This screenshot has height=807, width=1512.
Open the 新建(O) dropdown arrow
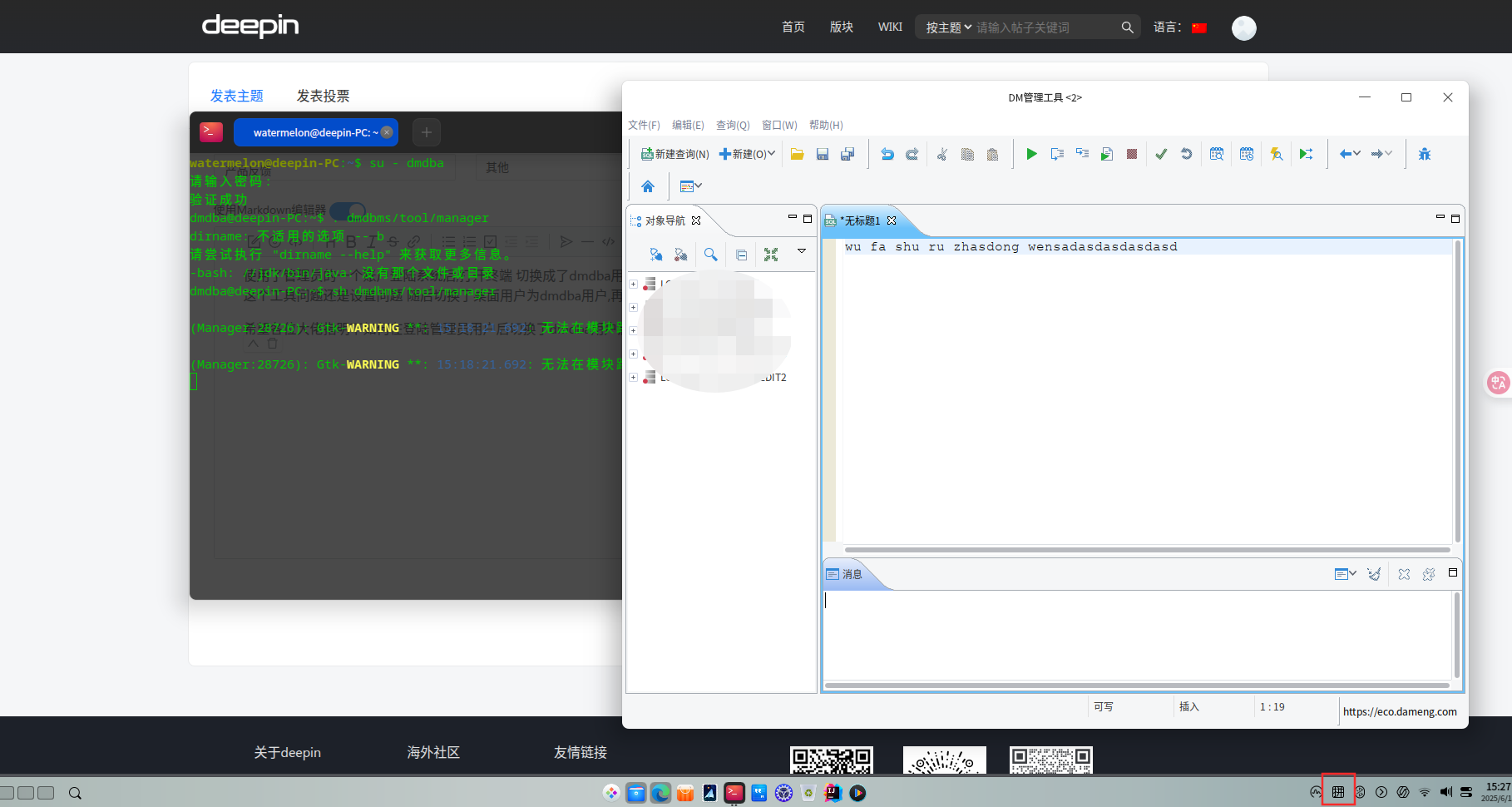pyautogui.click(x=772, y=154)
